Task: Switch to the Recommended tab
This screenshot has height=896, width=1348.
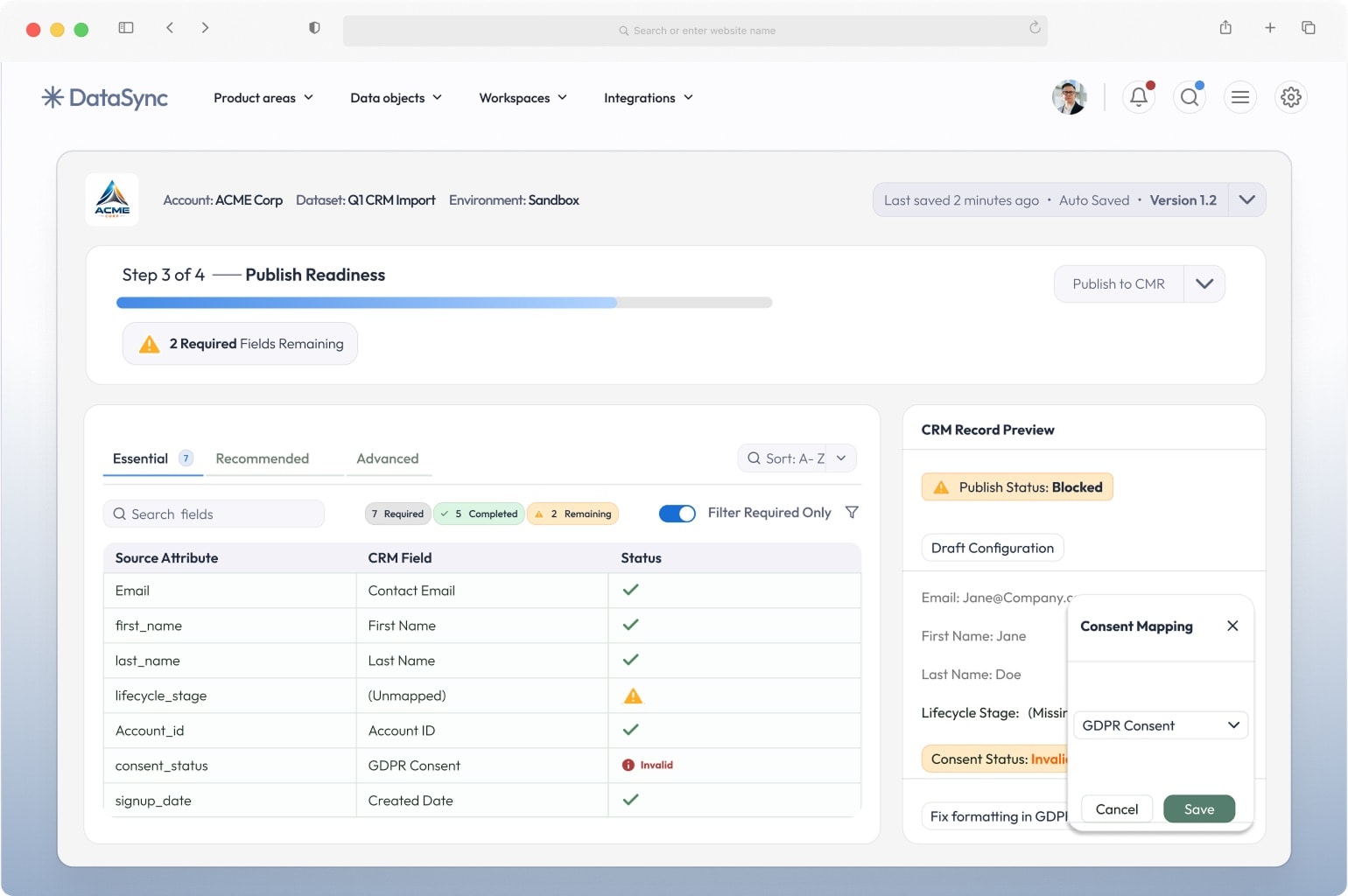Action: (262, 459)
